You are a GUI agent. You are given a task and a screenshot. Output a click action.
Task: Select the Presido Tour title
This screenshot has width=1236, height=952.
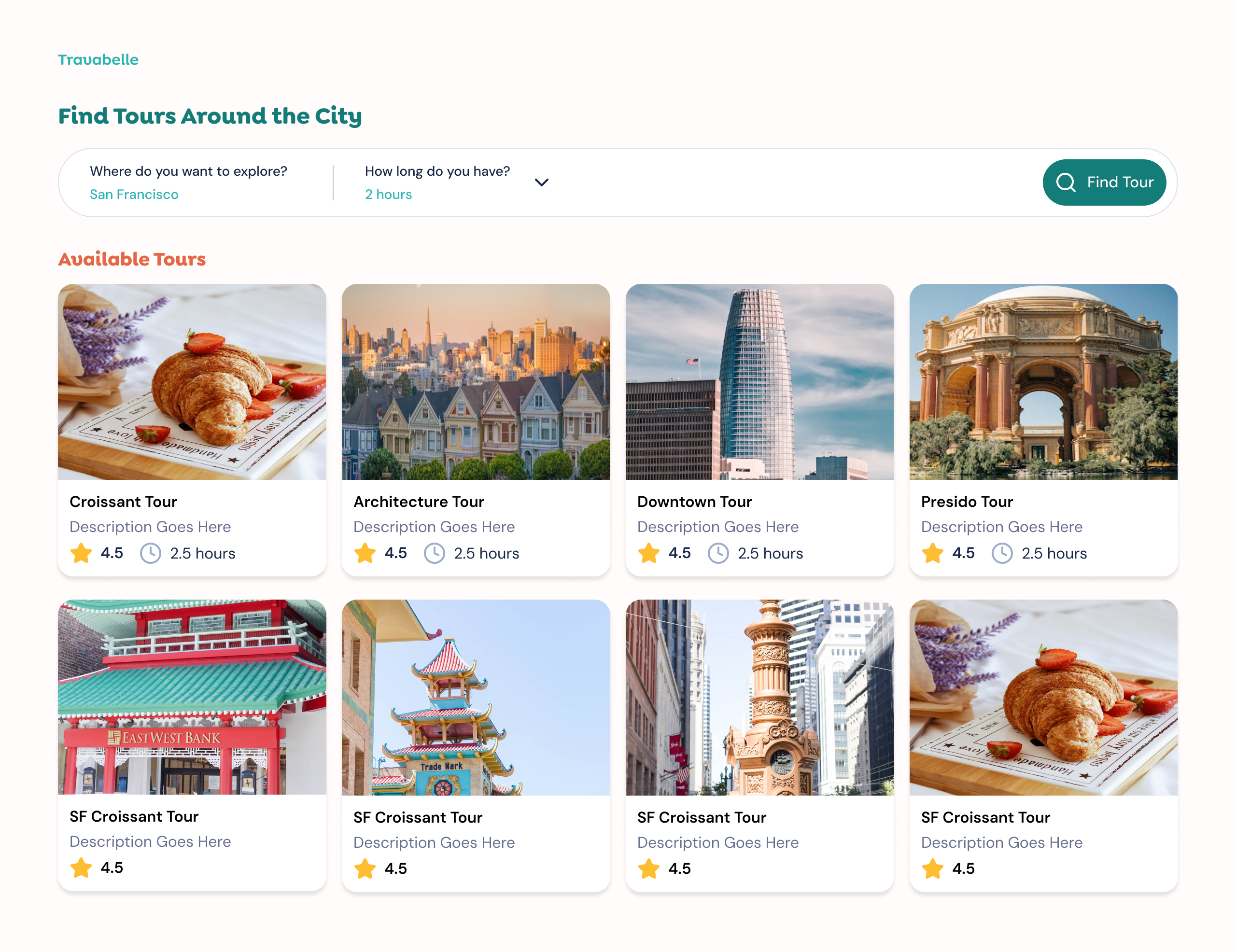967,502
